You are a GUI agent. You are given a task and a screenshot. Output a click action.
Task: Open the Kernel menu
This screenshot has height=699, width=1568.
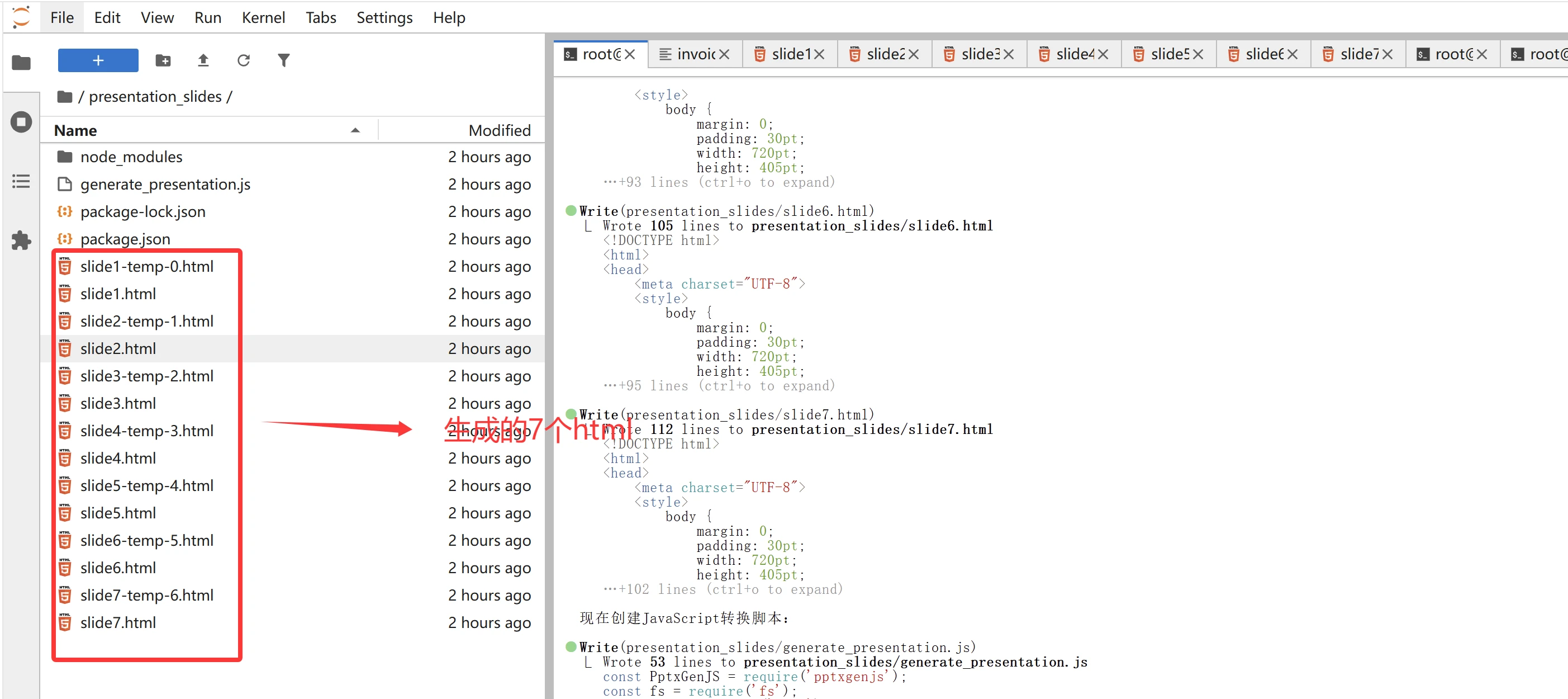(263, 18)
